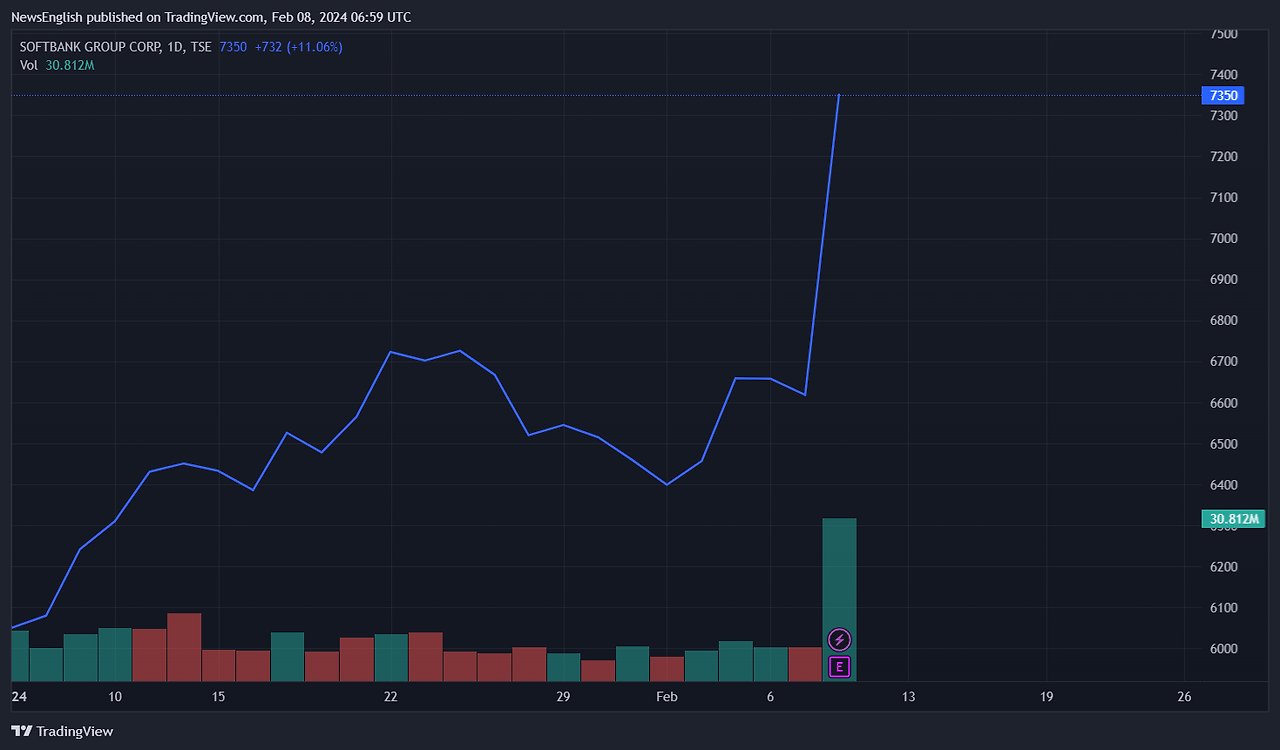
Task: Click the 29 label on the date axis
Action: [563, 697]
